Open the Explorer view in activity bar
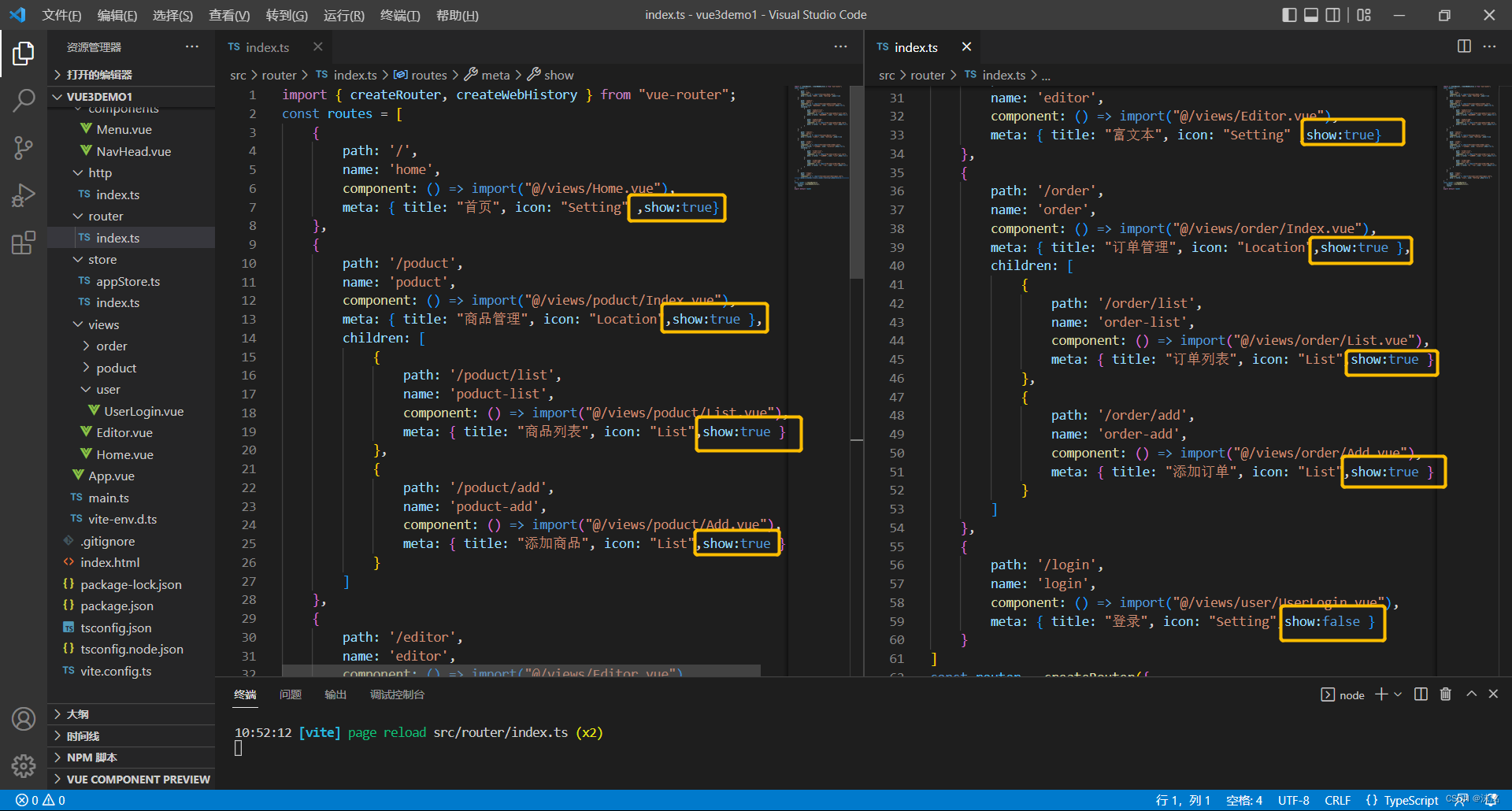Screen dimensions: 1512x811 (x=24, y=54)
